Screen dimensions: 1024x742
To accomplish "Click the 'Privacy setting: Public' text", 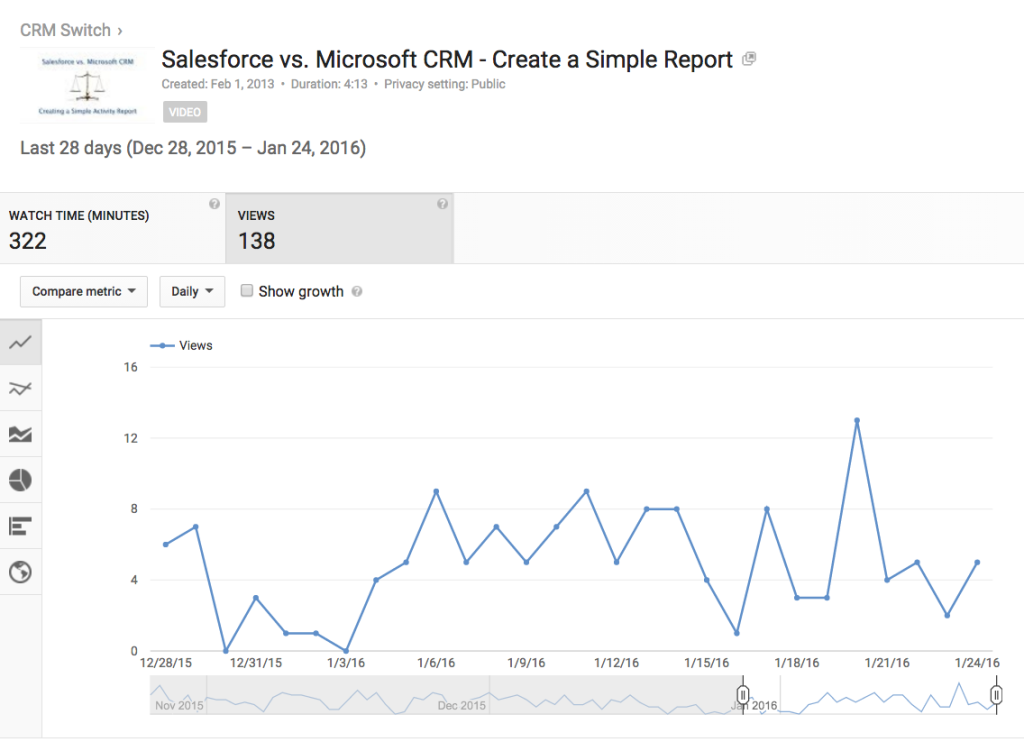I will coord(445,84).
